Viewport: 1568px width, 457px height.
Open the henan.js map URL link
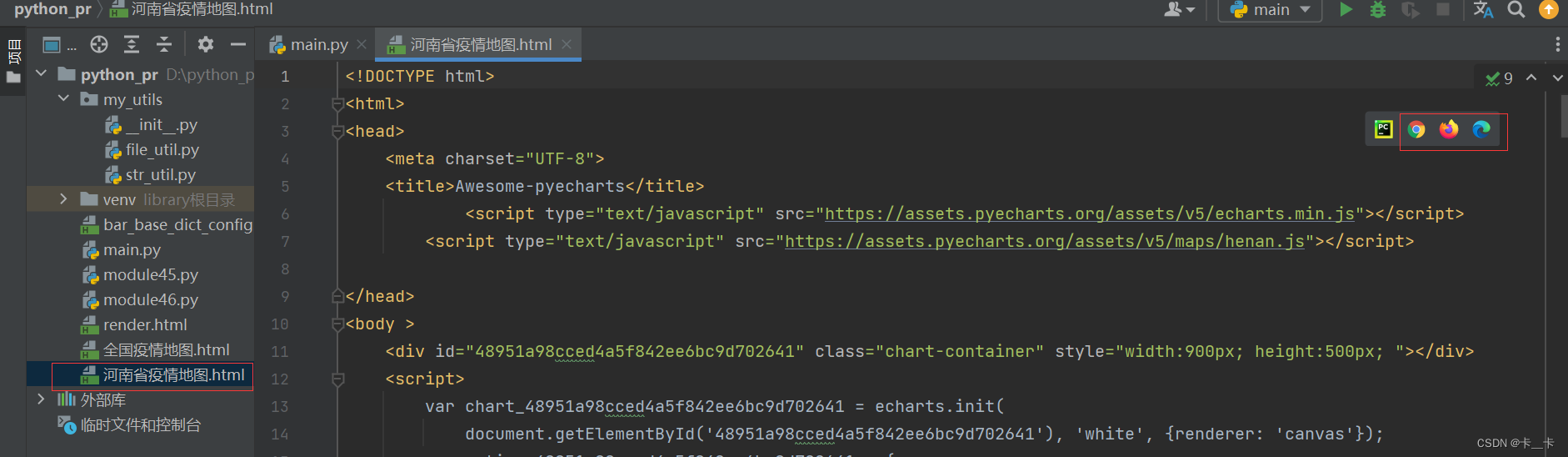[1045, 241]
